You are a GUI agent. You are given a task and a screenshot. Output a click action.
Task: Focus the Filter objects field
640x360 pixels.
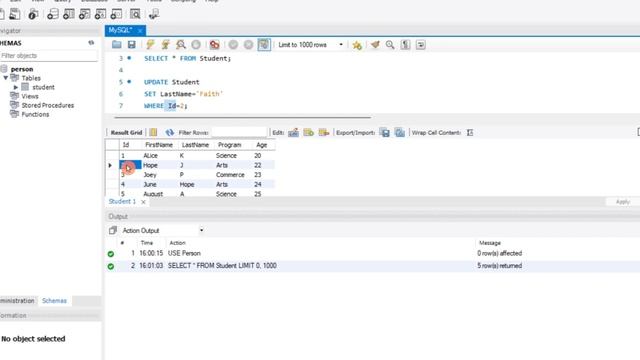coord(49,56)
